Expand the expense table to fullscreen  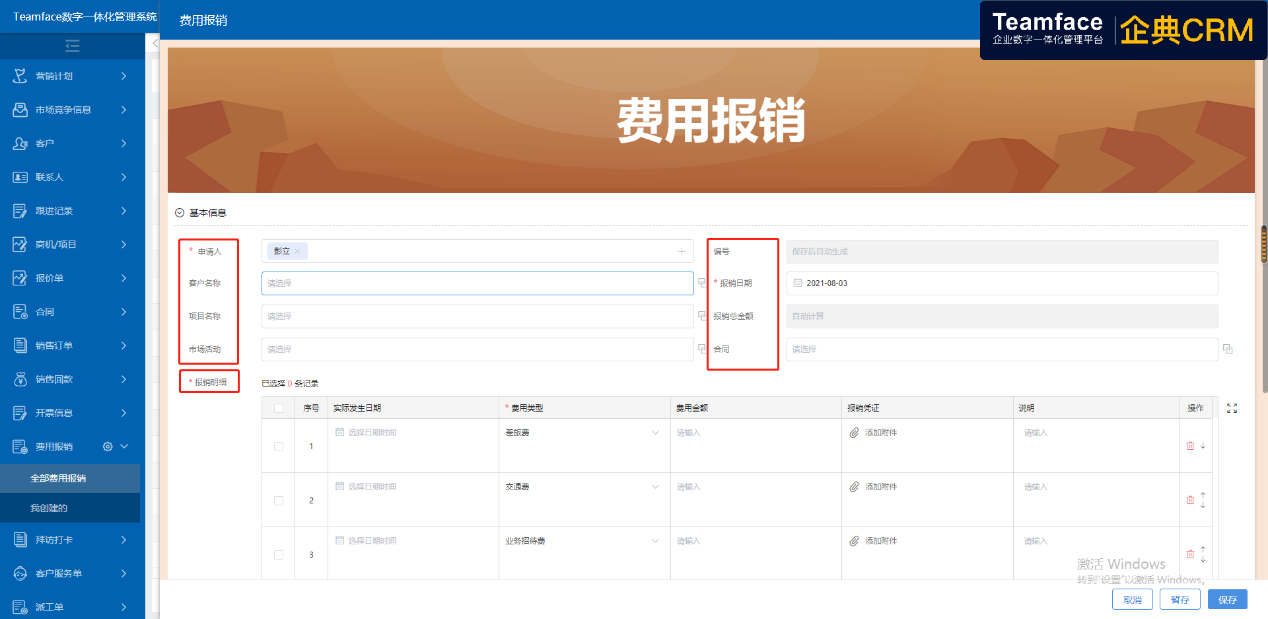point(1232,408)
